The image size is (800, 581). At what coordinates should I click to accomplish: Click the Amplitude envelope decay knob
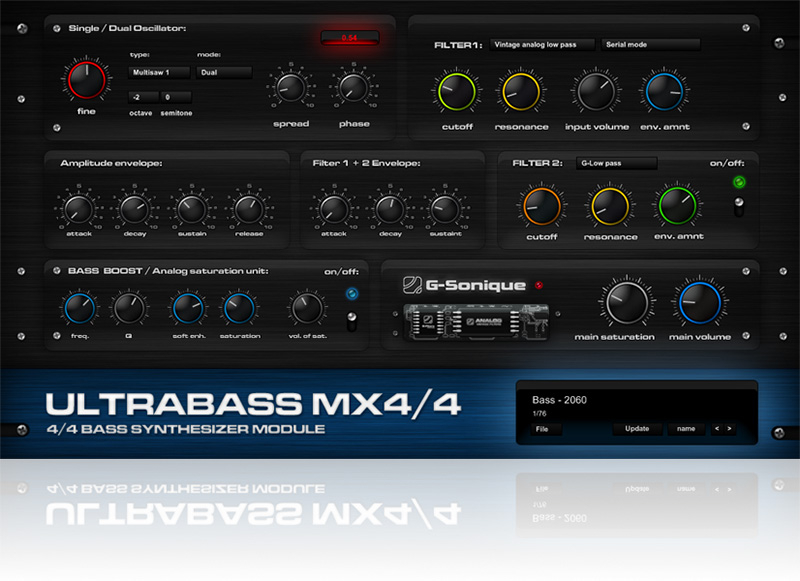tap(135, 209)
